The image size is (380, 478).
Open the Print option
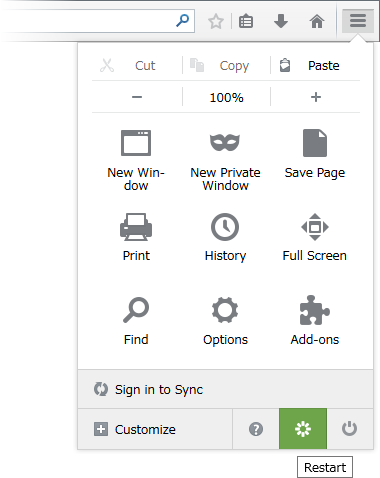(136, 239)
